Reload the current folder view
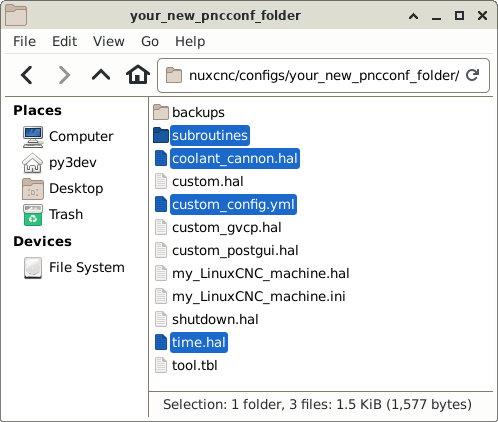Viewport: 498px width, 422px height. pos(472,75)
